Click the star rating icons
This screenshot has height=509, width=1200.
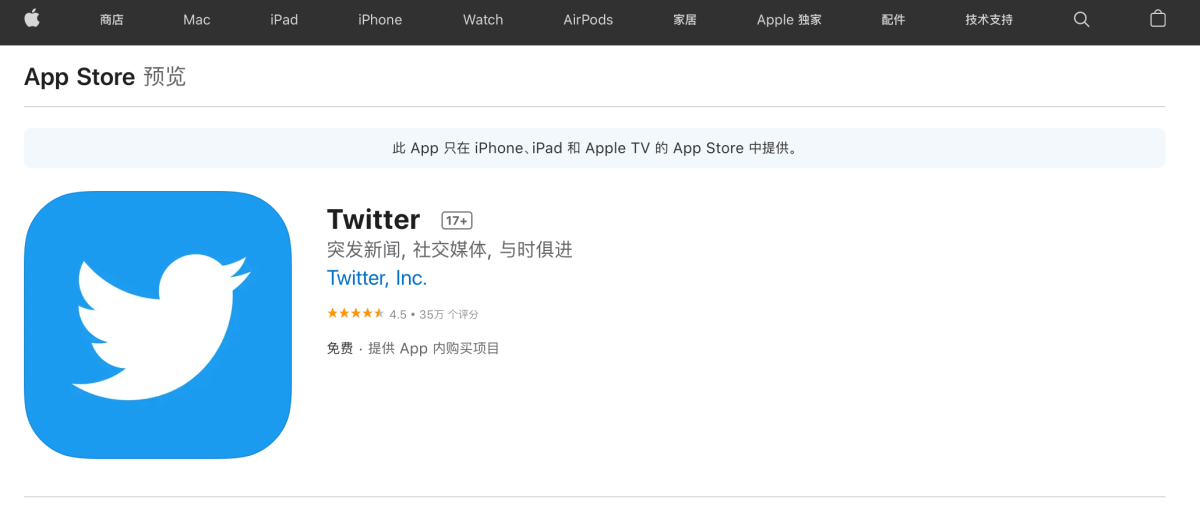coord(356,314)
